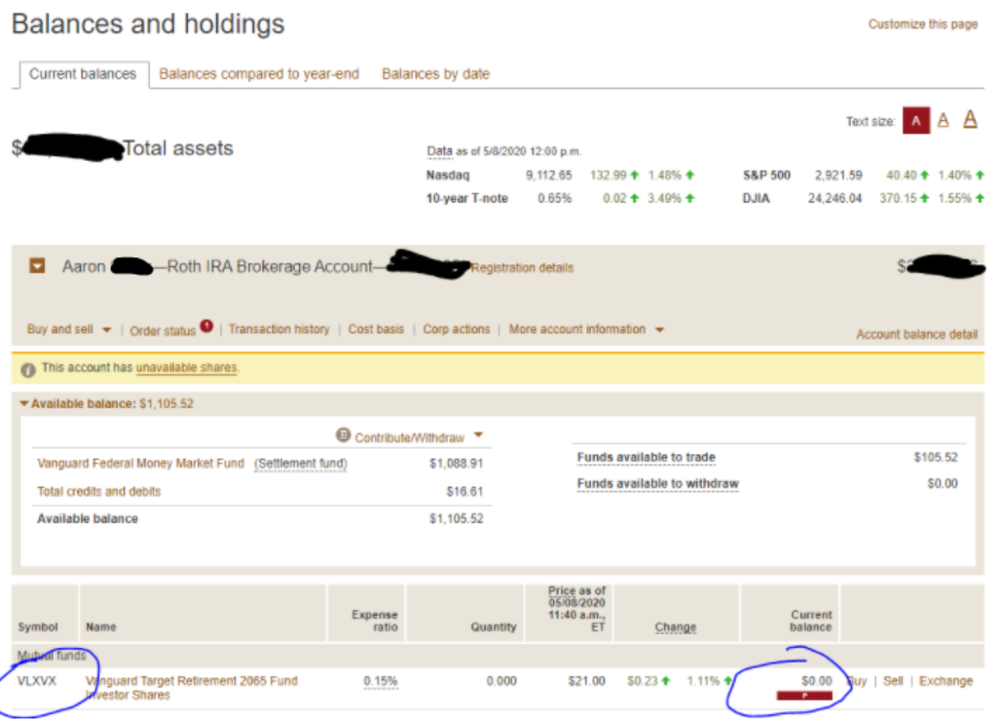Click Exchange for VLXVX fund

pyautogui.click(x=946, y=681)
